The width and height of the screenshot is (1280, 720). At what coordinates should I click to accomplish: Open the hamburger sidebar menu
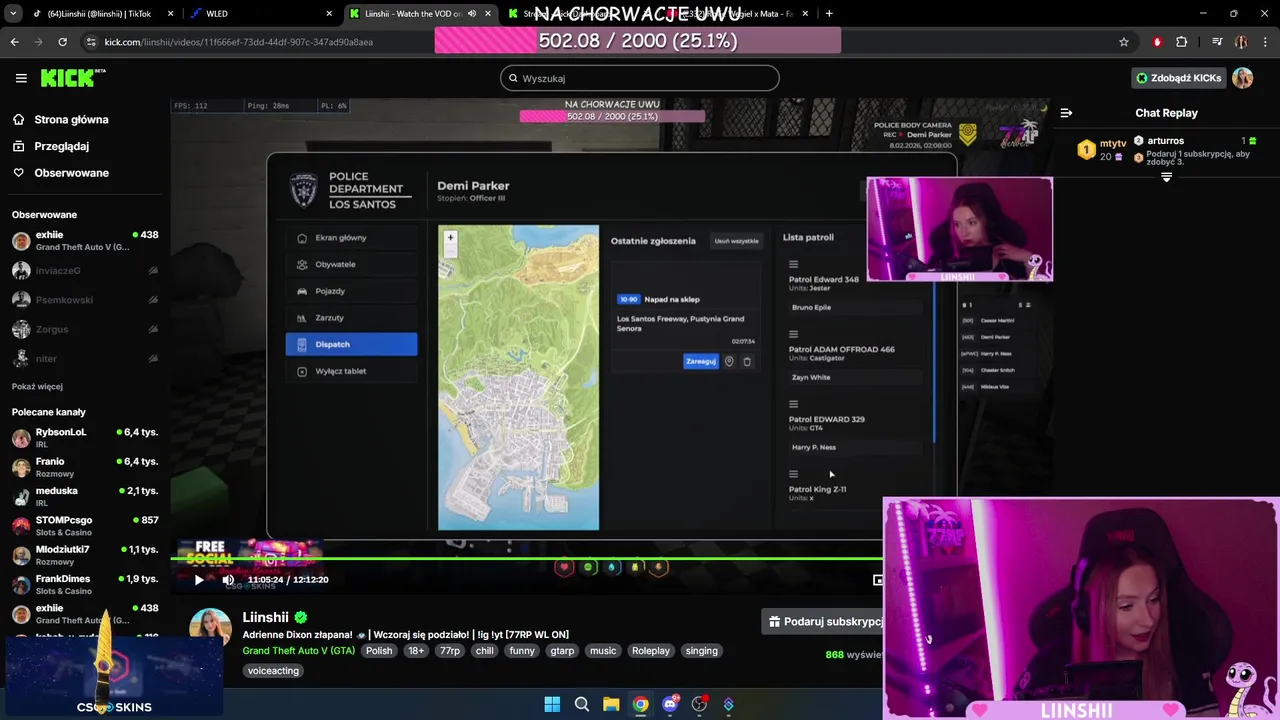21,78
